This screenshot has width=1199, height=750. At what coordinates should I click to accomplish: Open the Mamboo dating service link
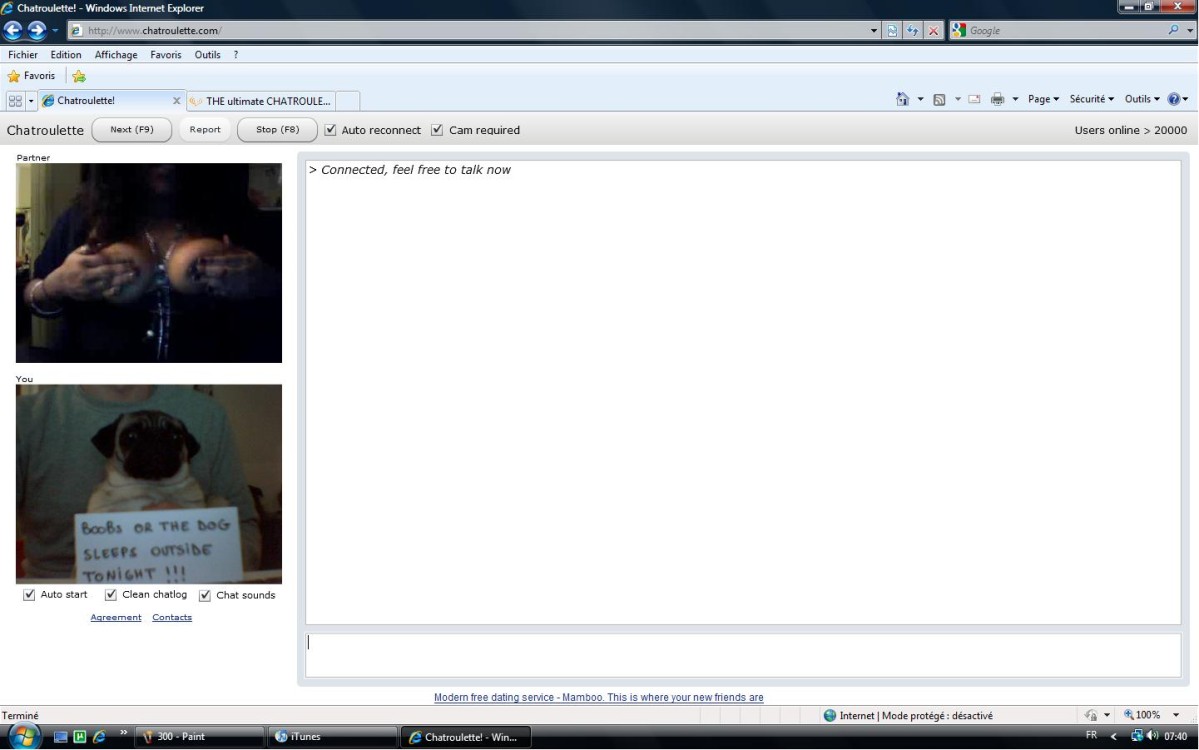click(598, 697)
